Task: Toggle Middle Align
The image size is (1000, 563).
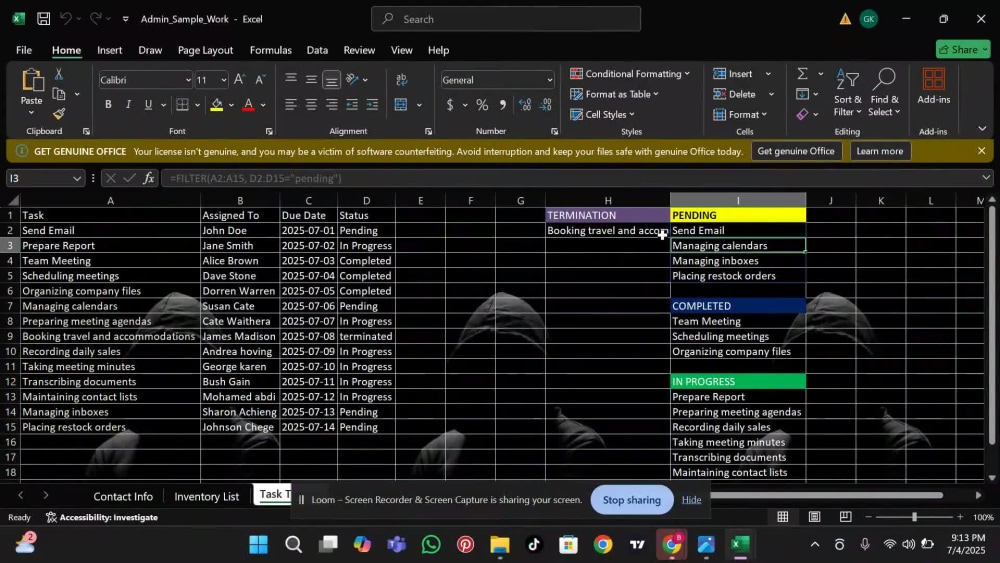Action: [x=311, y=79]
